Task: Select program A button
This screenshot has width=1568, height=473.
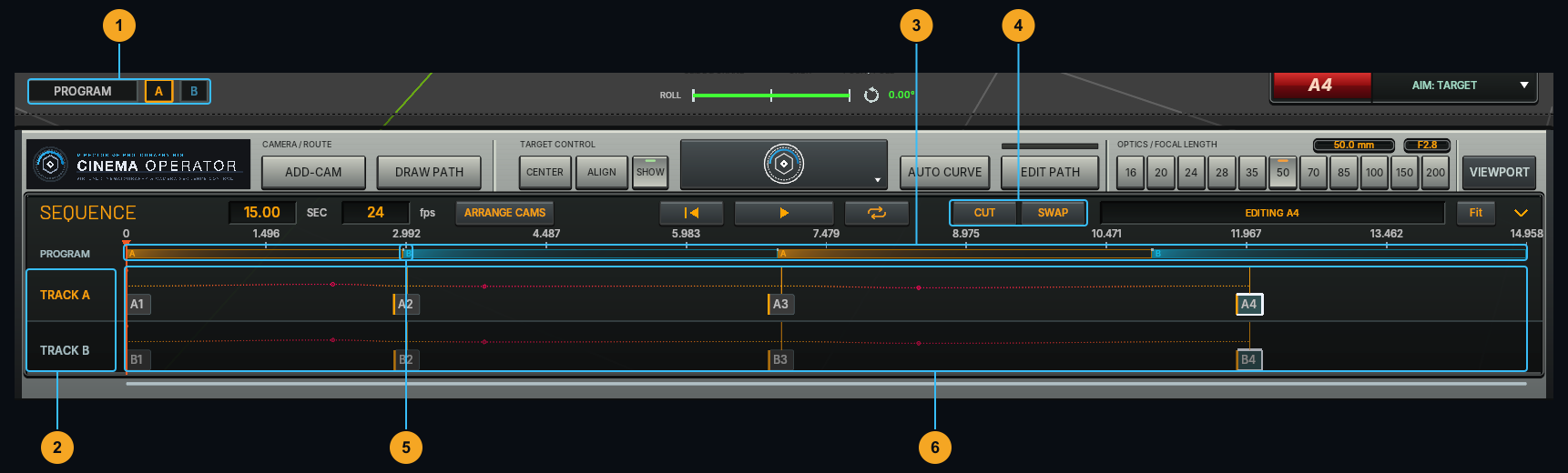Action: click(158, 91)
